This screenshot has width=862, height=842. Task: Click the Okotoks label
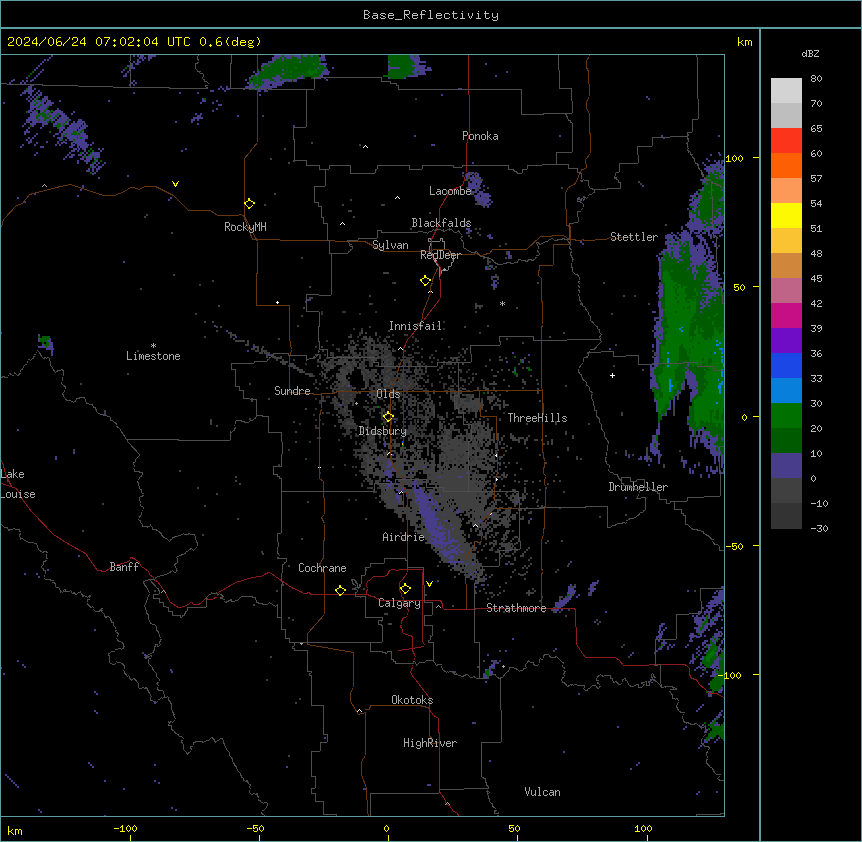tap(412, 700)
